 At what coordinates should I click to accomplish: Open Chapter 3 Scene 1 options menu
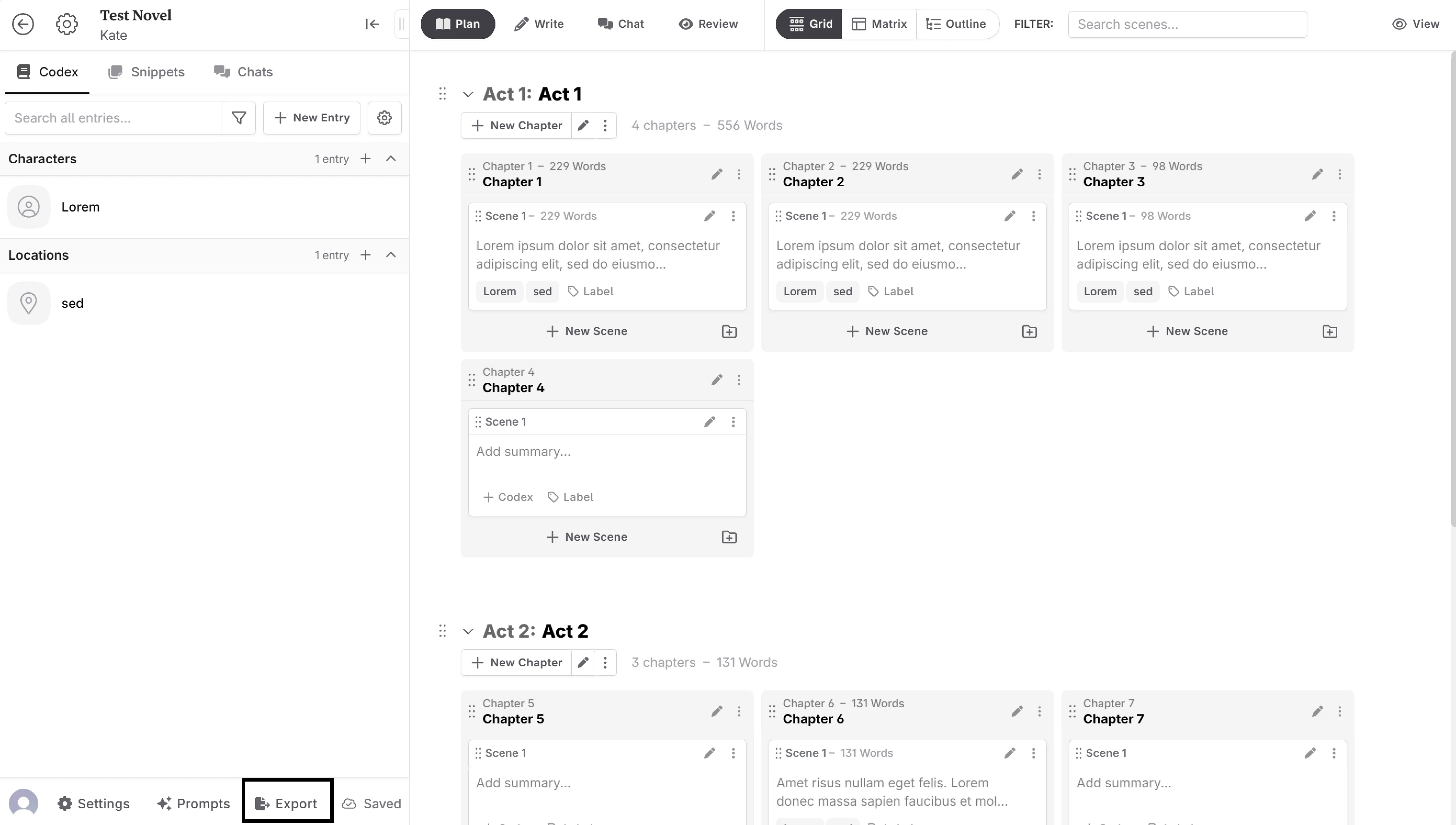[x=1334, y=216]
